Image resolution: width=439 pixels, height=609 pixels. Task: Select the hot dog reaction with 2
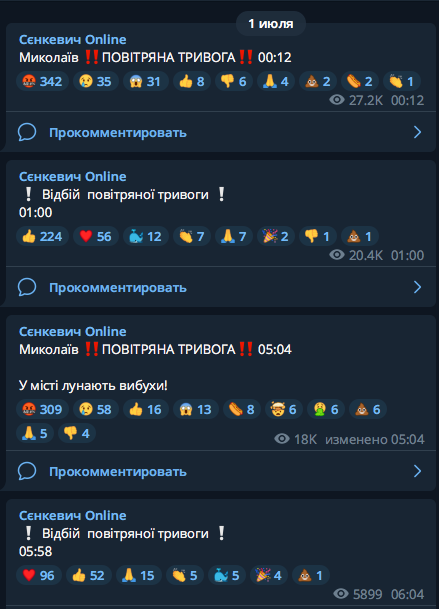pos(360,82)
